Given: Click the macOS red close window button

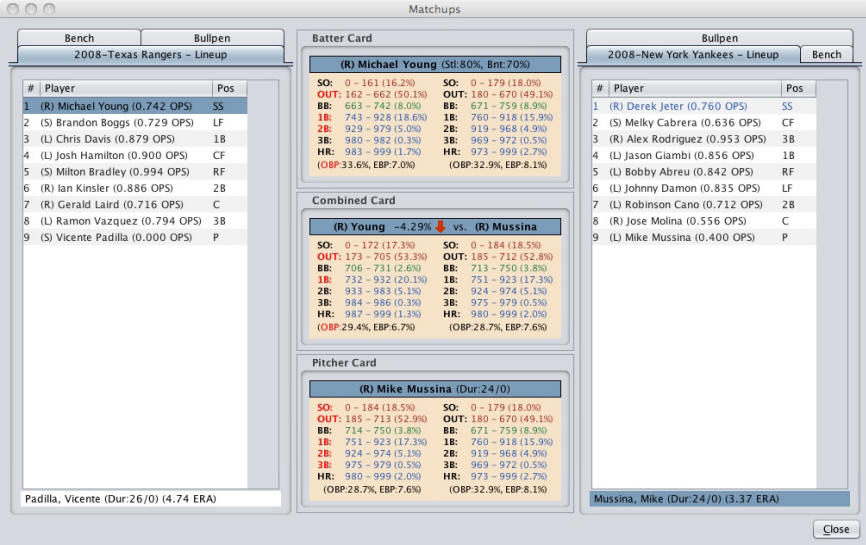Looking at the screenshot, I should (13, 9).
